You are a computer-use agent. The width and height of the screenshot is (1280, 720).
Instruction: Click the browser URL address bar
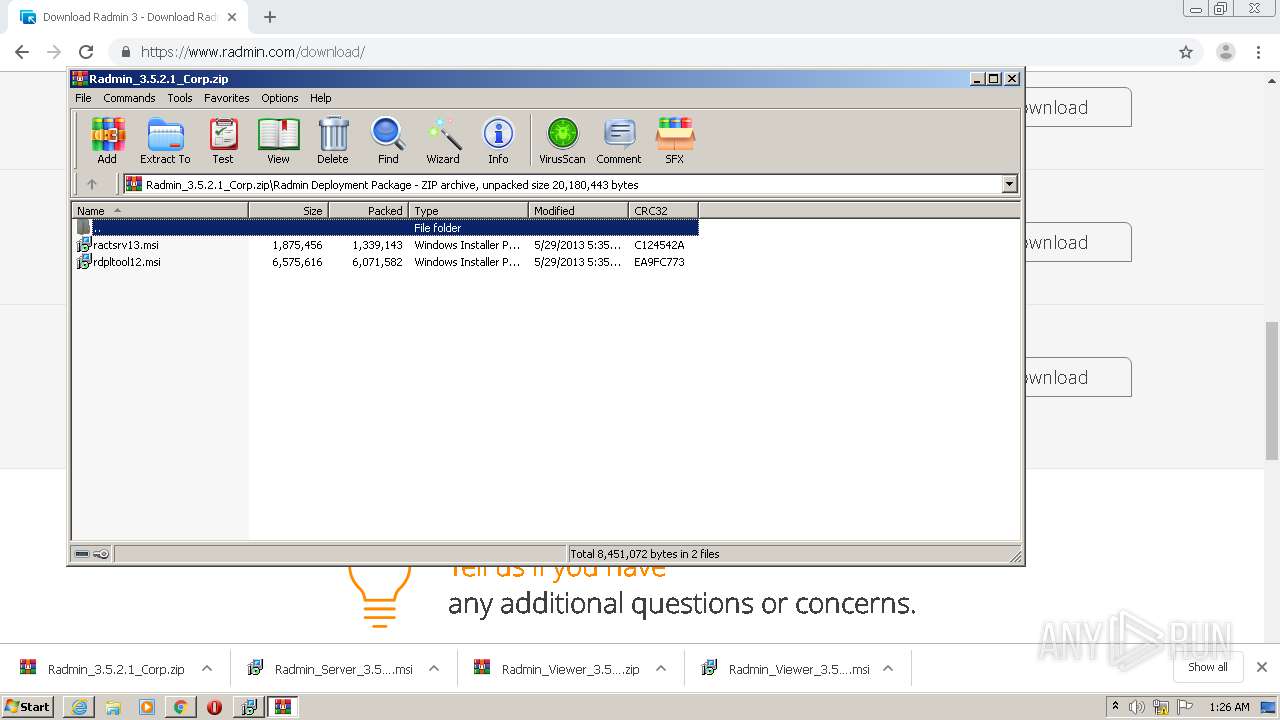(640, 52)
